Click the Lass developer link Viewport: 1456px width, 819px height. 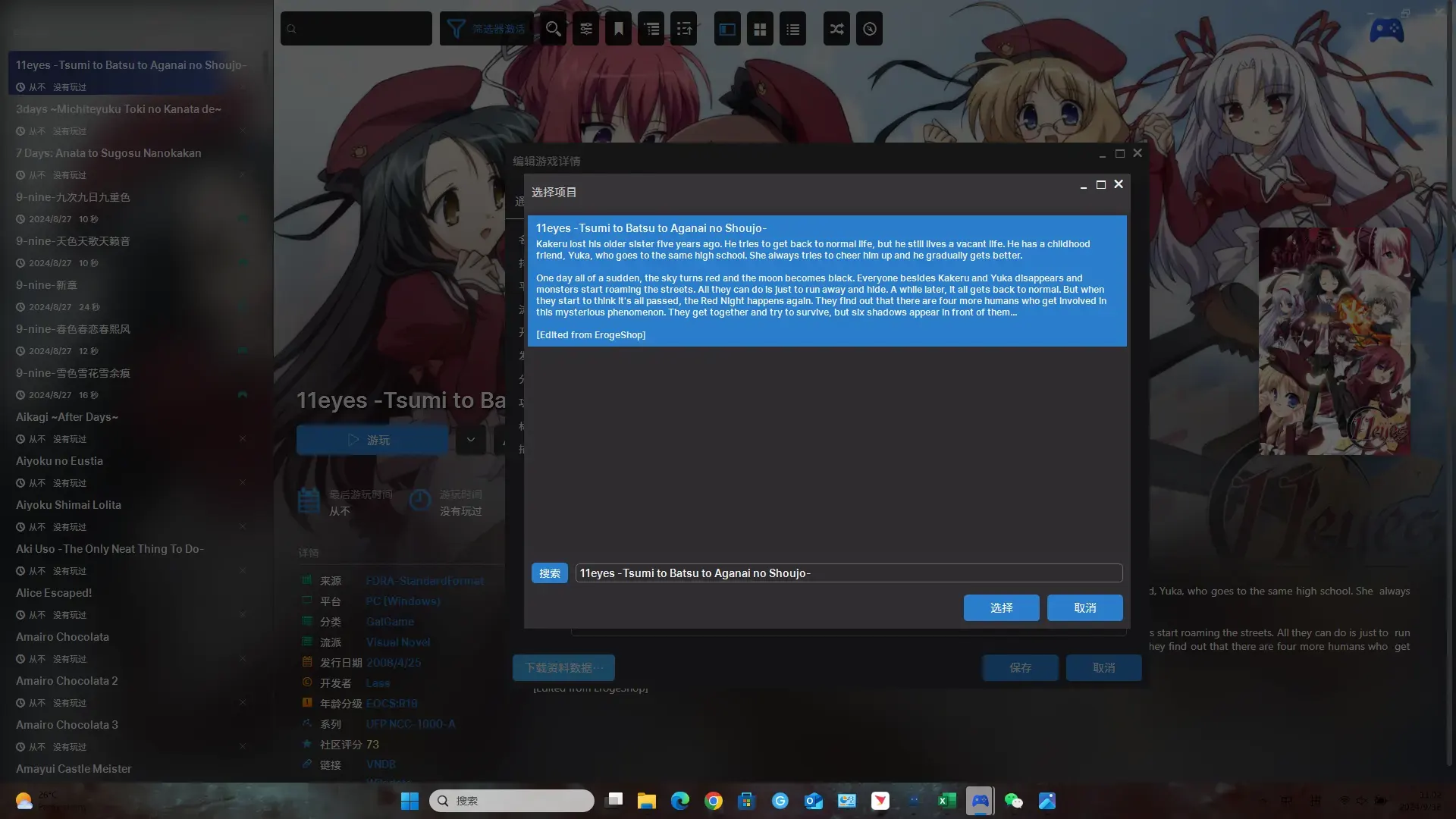click(x=378, y=683)
